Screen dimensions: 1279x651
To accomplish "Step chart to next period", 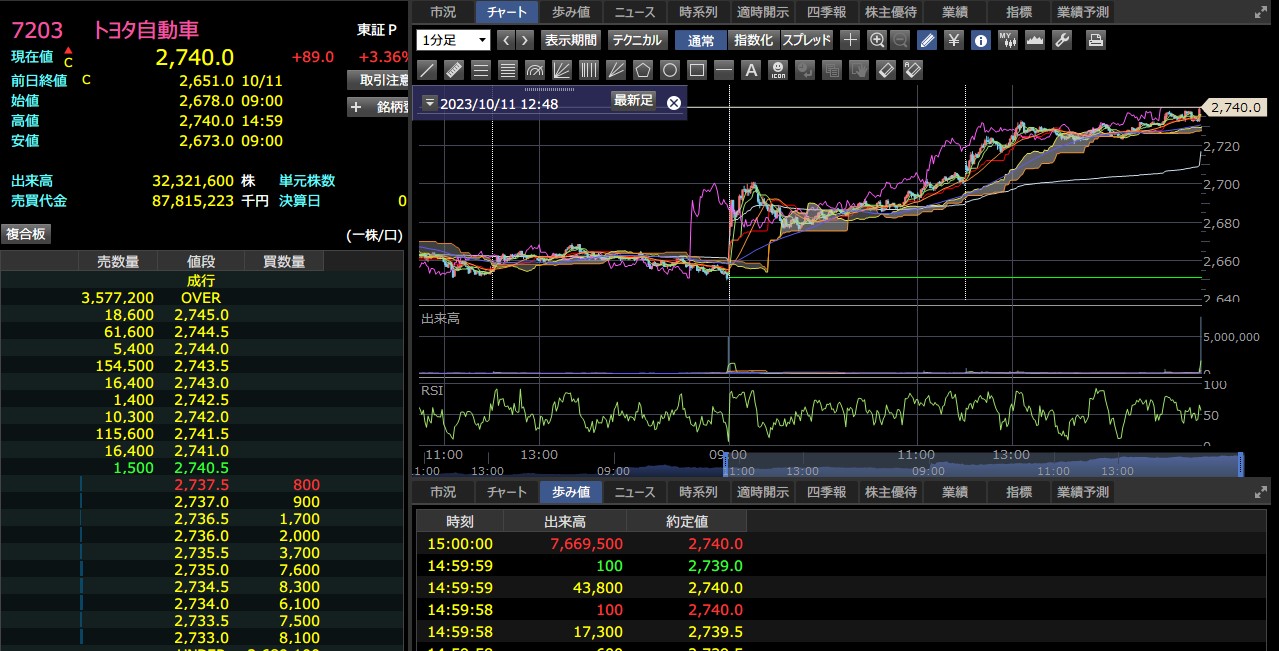I will coord(526,40).
